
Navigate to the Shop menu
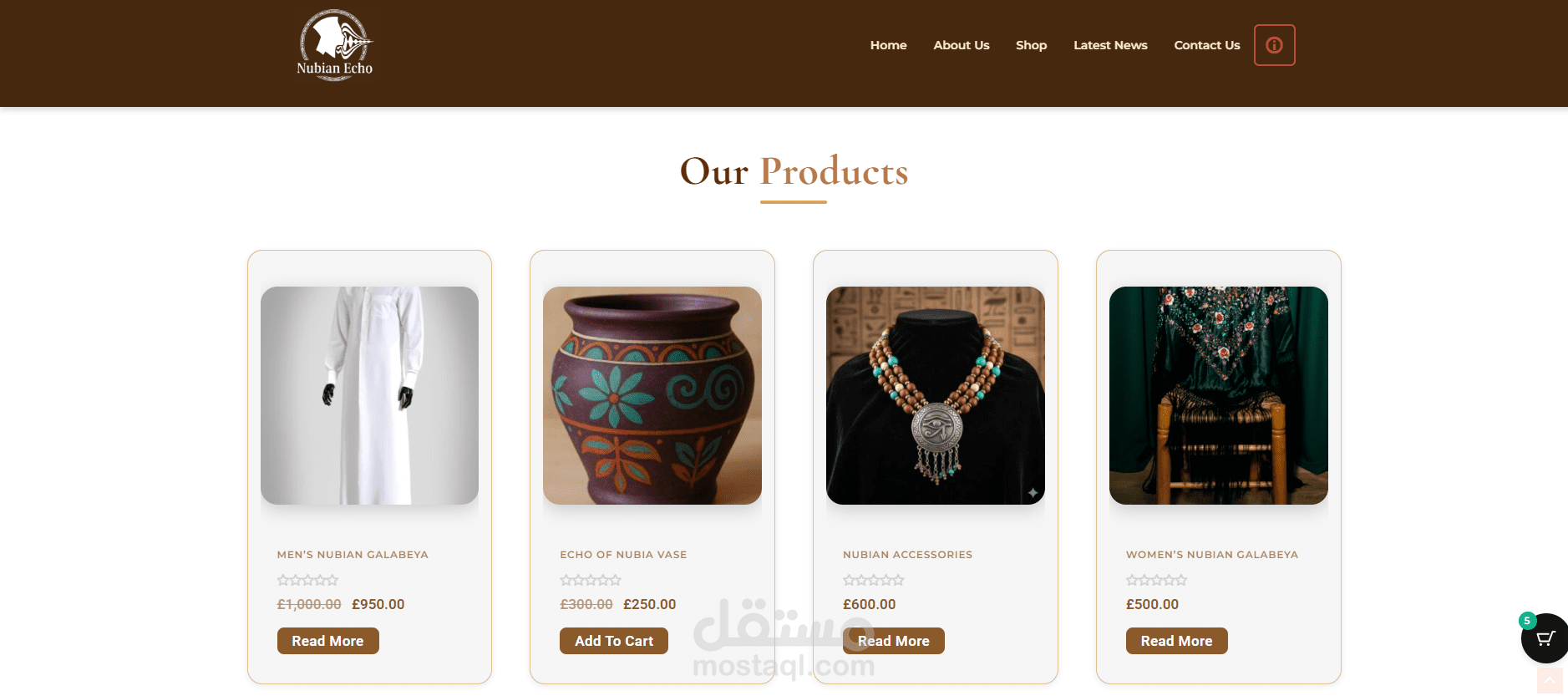point(1031,45)
